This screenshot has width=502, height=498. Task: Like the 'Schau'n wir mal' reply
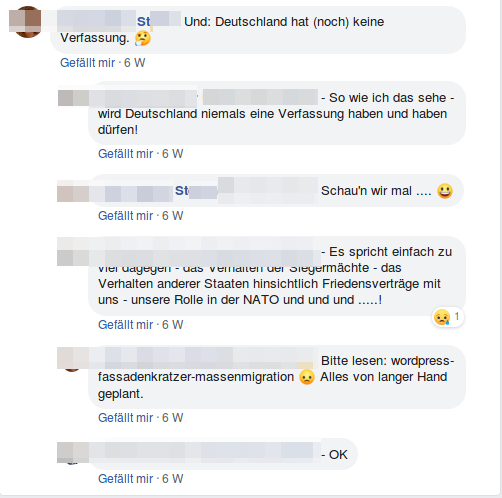pyautogui.click(x=125, y=216)
